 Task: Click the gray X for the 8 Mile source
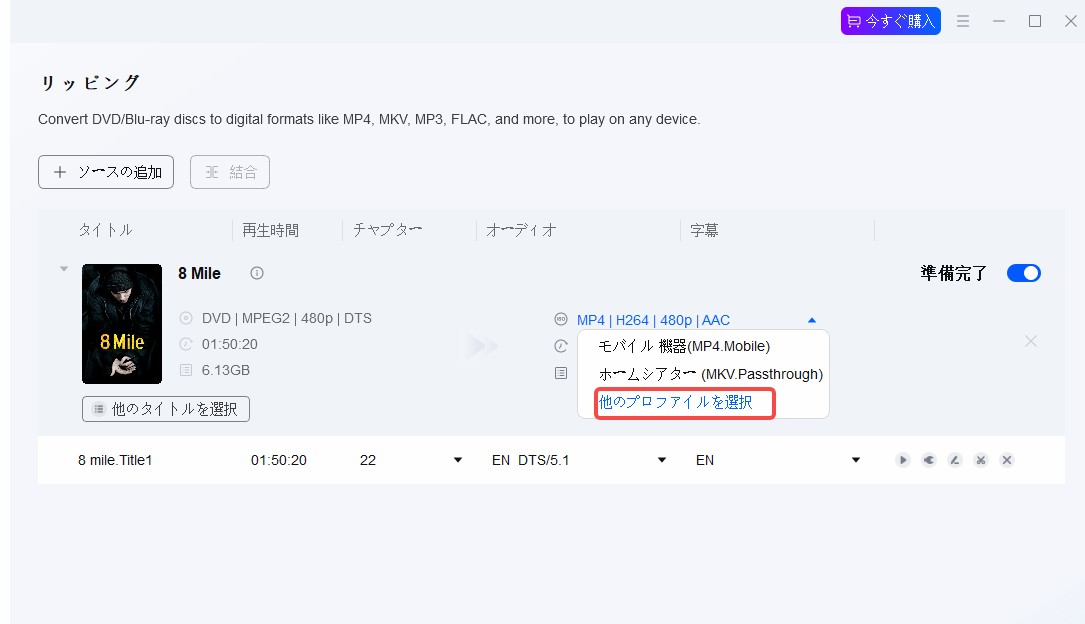1030,341
